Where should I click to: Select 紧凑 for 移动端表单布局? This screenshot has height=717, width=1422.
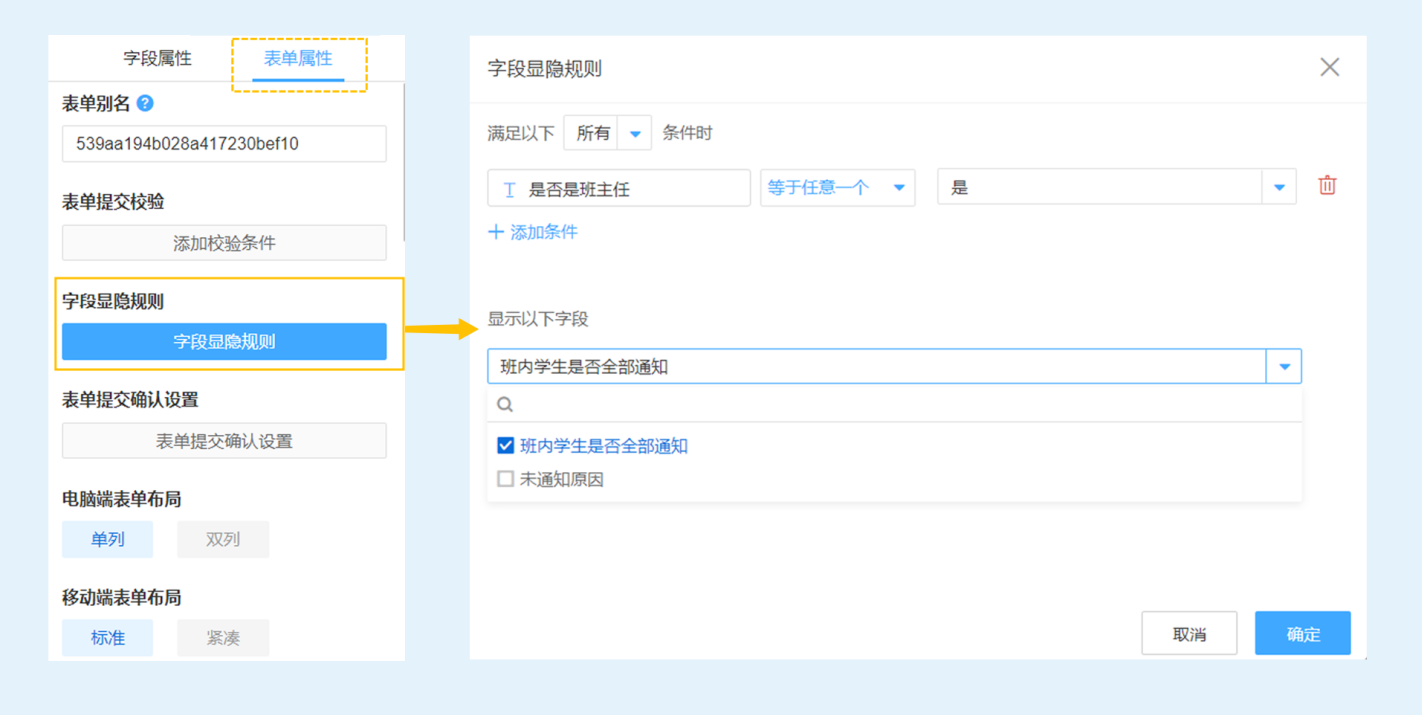point(223,637)
